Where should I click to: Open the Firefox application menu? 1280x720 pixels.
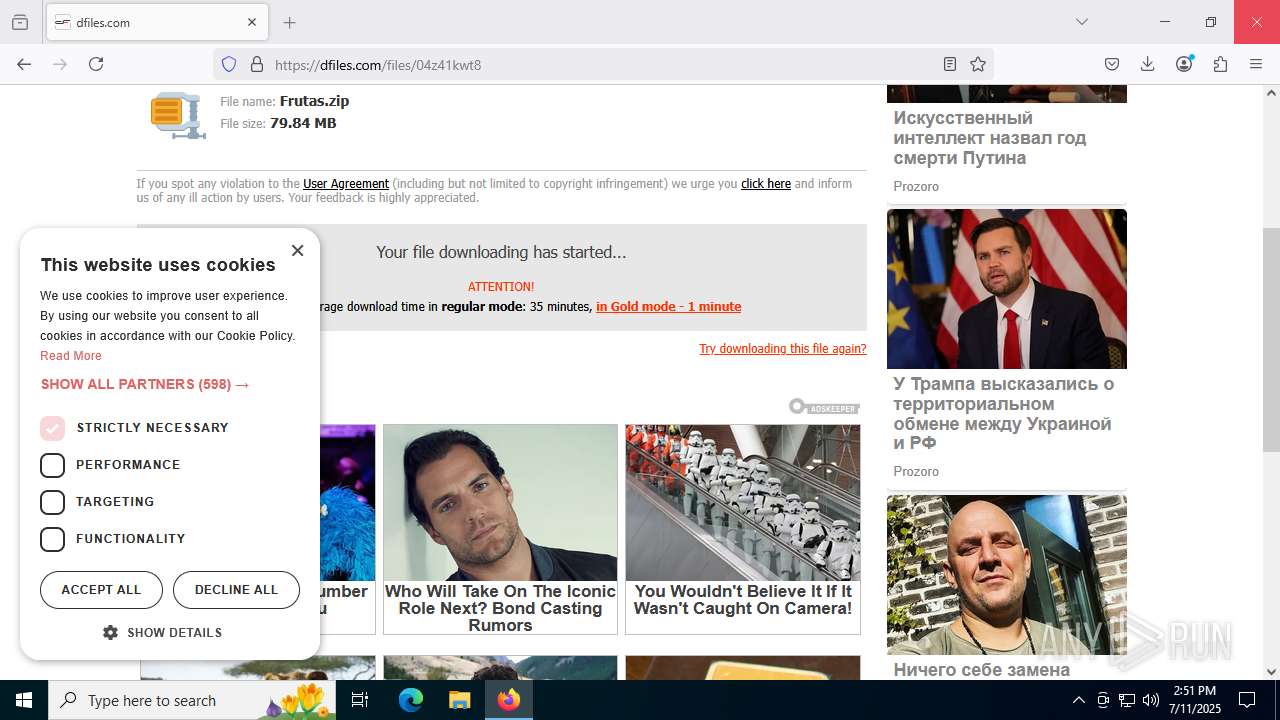pos(1256,64)
